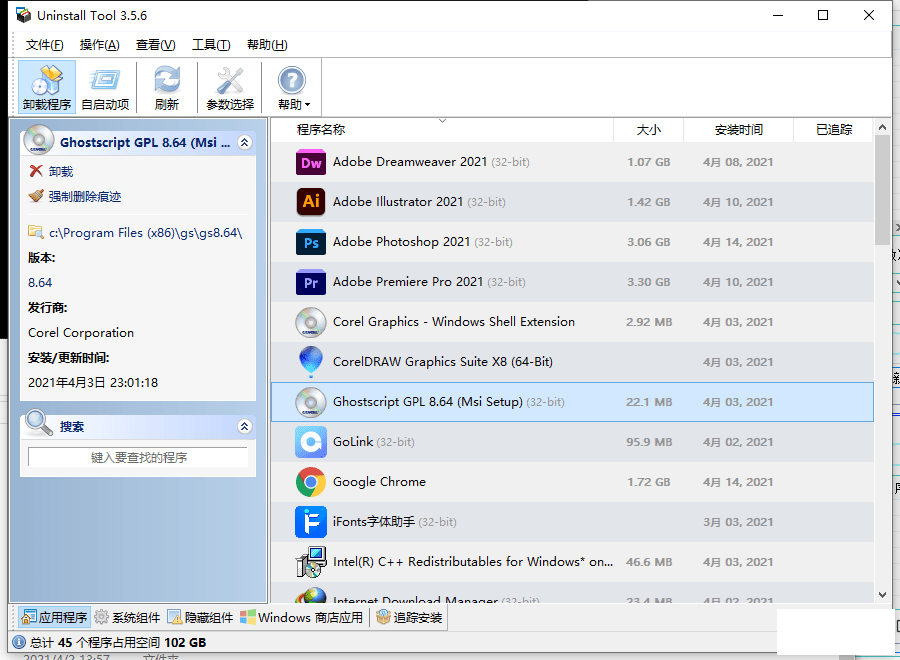Click the search field 键入要查找的程序
This screenshot has height=660, width=900.
point(138,457)
